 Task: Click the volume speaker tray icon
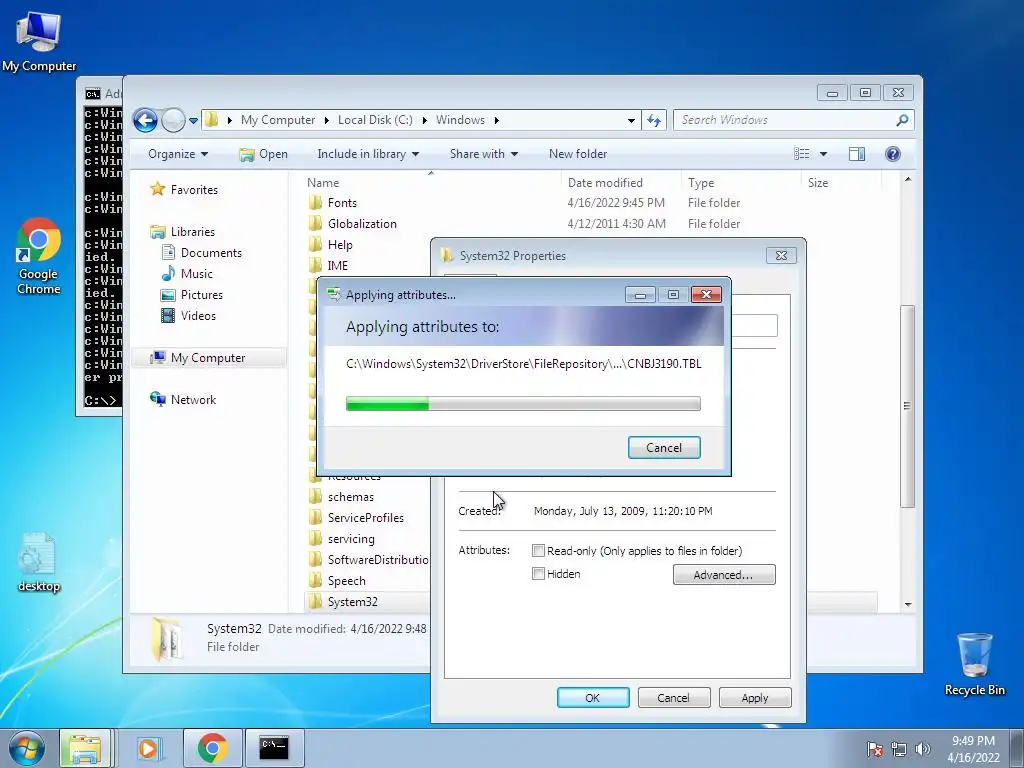(923, 749)
